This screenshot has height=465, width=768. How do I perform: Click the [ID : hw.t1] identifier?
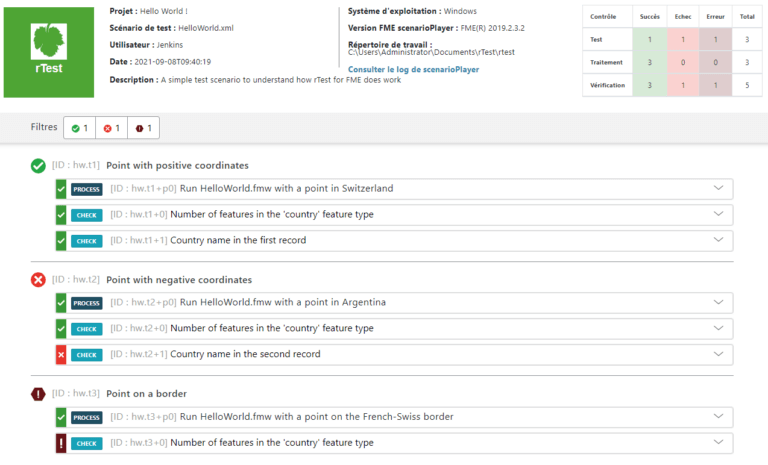click(75, 165)
